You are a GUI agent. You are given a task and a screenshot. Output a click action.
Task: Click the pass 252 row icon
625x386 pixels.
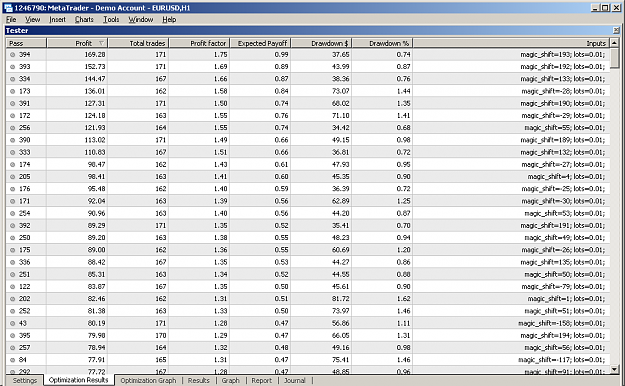coord(12,311)
